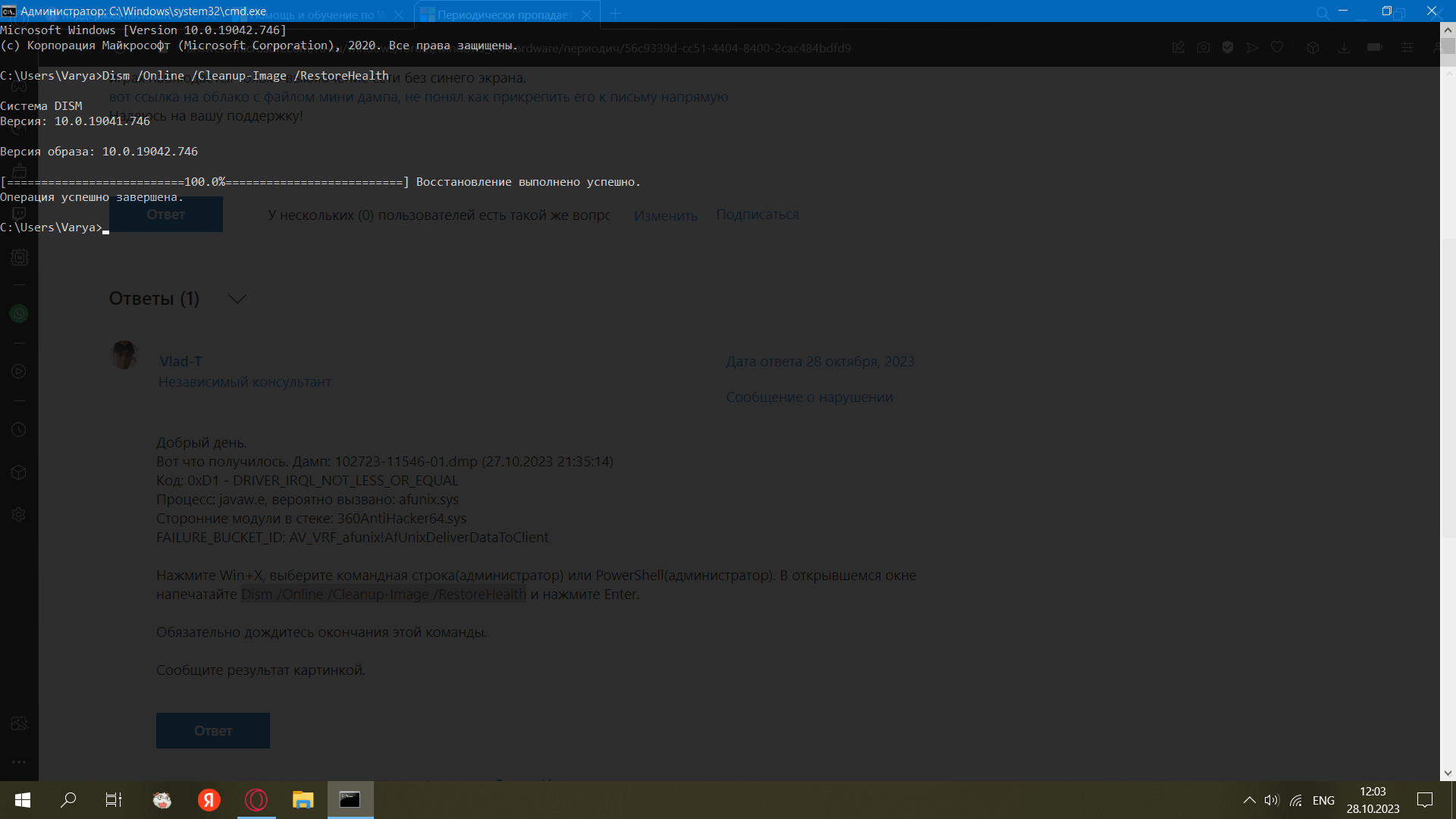The height and width of the screenshot is (819, 1456).
Task: Click the Подписаться link in the post
Action: [x=757, y=213]
